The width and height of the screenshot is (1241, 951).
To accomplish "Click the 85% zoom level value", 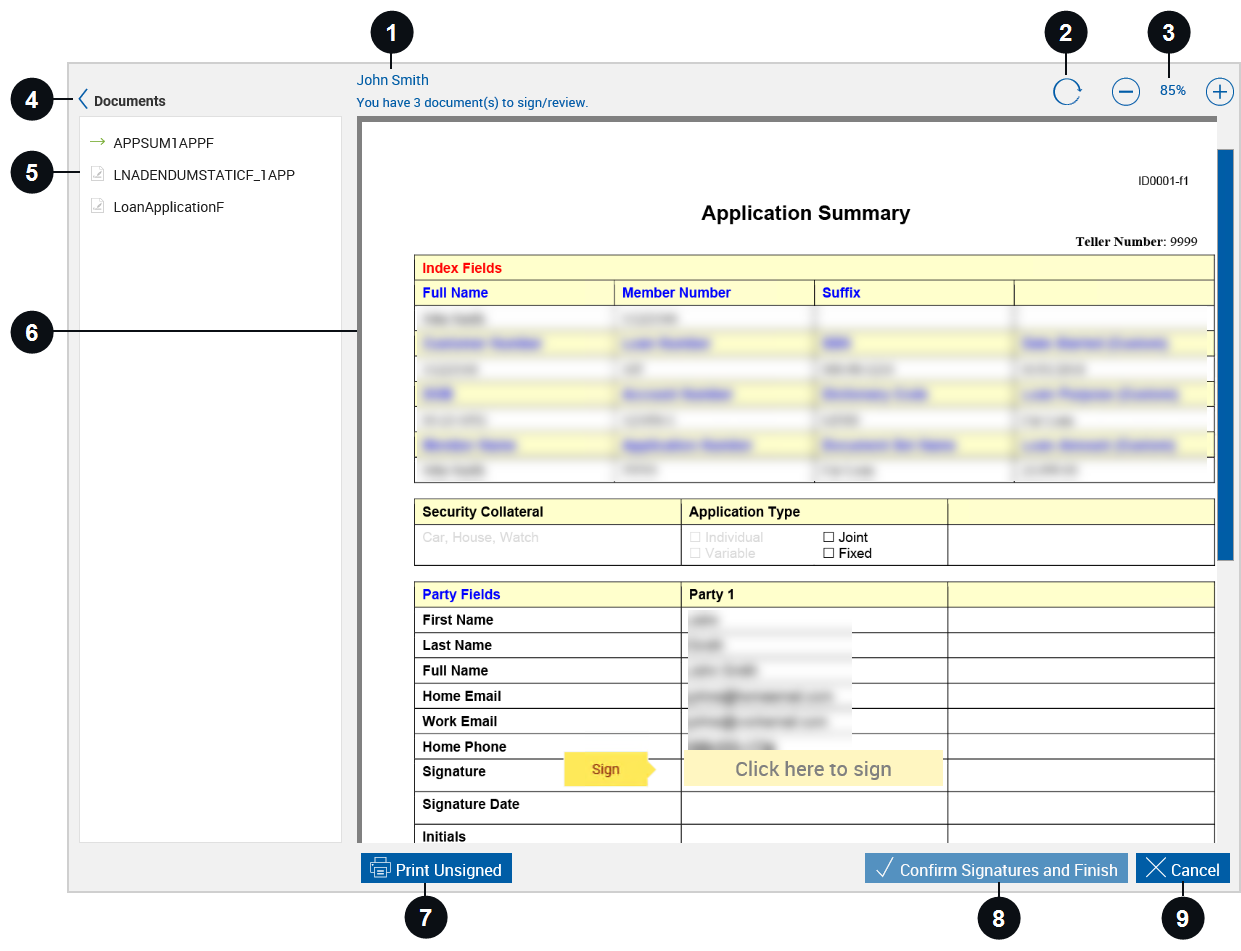I will pyautogui.click(x=1173, y=90).
